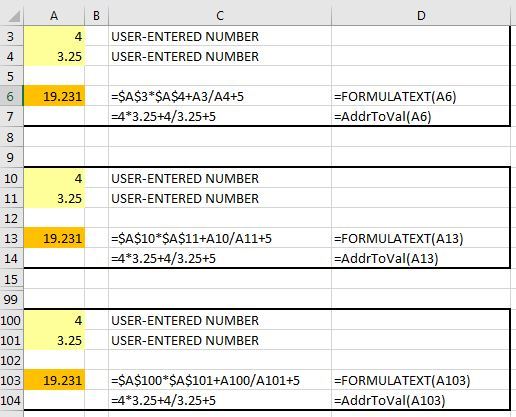The image size is (516, 417).
Task: Click cell C10 USER-ENTERED NUMBER
Action: pyautogui.click(x=220, y=178)
